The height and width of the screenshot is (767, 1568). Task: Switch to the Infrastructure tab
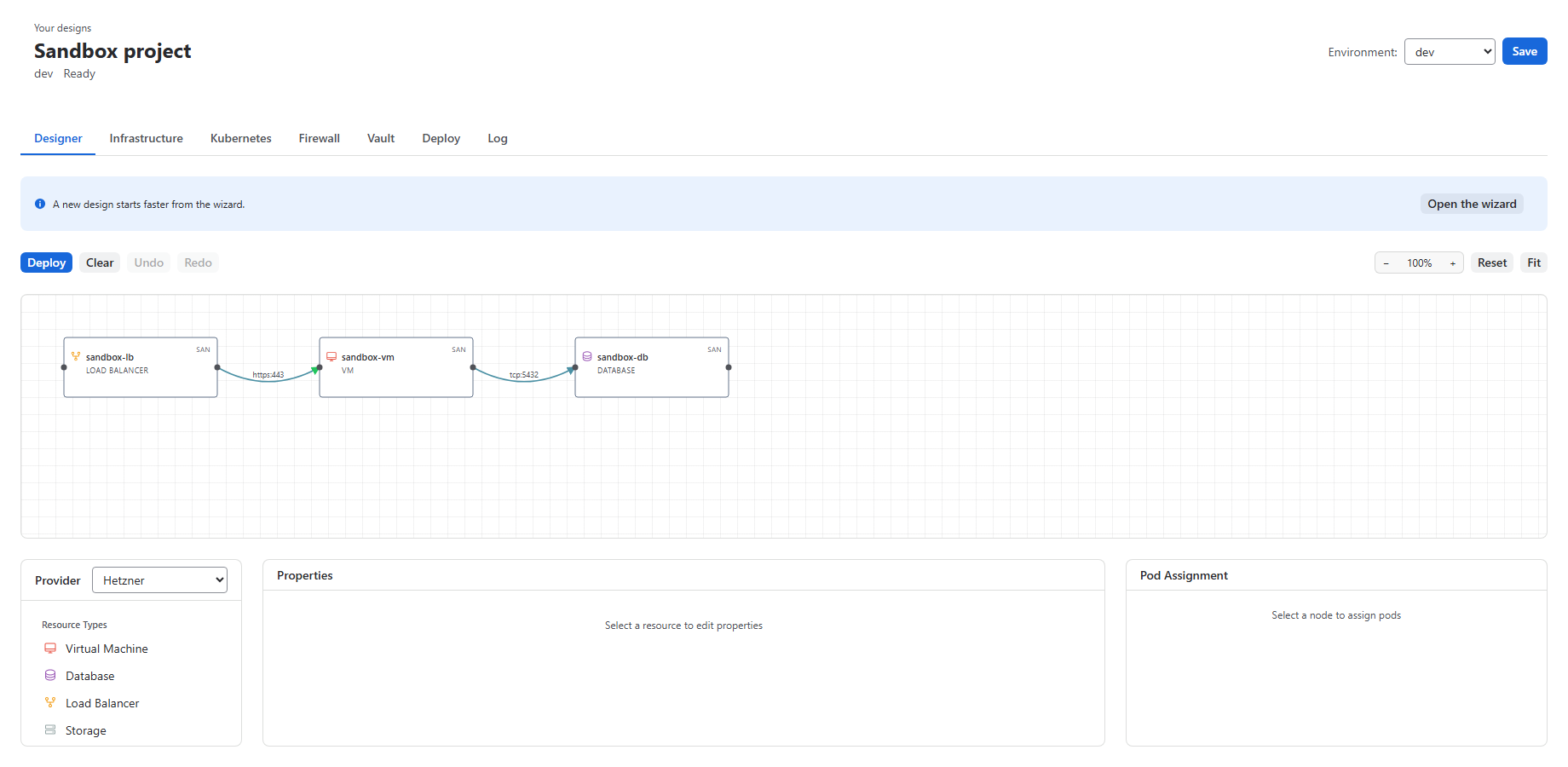pyautogui.click(x=147, y=138)
